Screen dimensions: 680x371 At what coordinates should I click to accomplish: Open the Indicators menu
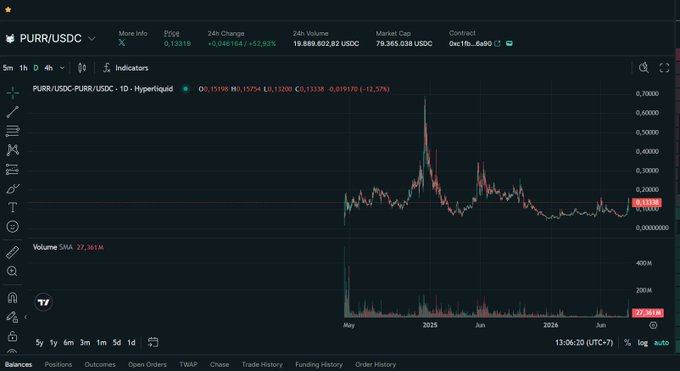(x=126, y=68)
